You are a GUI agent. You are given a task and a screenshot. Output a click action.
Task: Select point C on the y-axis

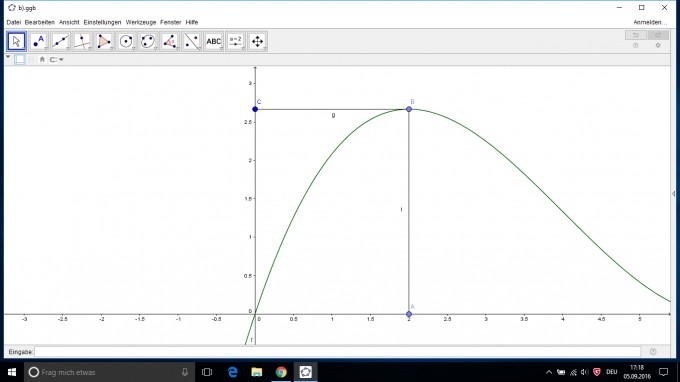[255, 109]
